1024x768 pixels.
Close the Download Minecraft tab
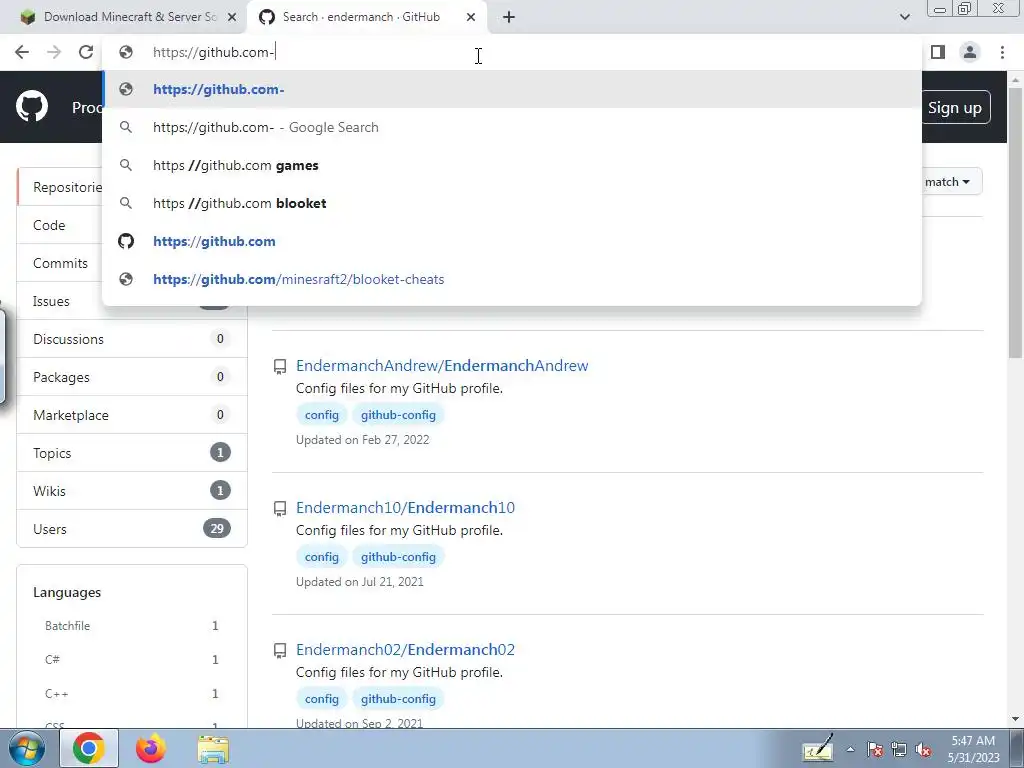click(x=232, y=17)
